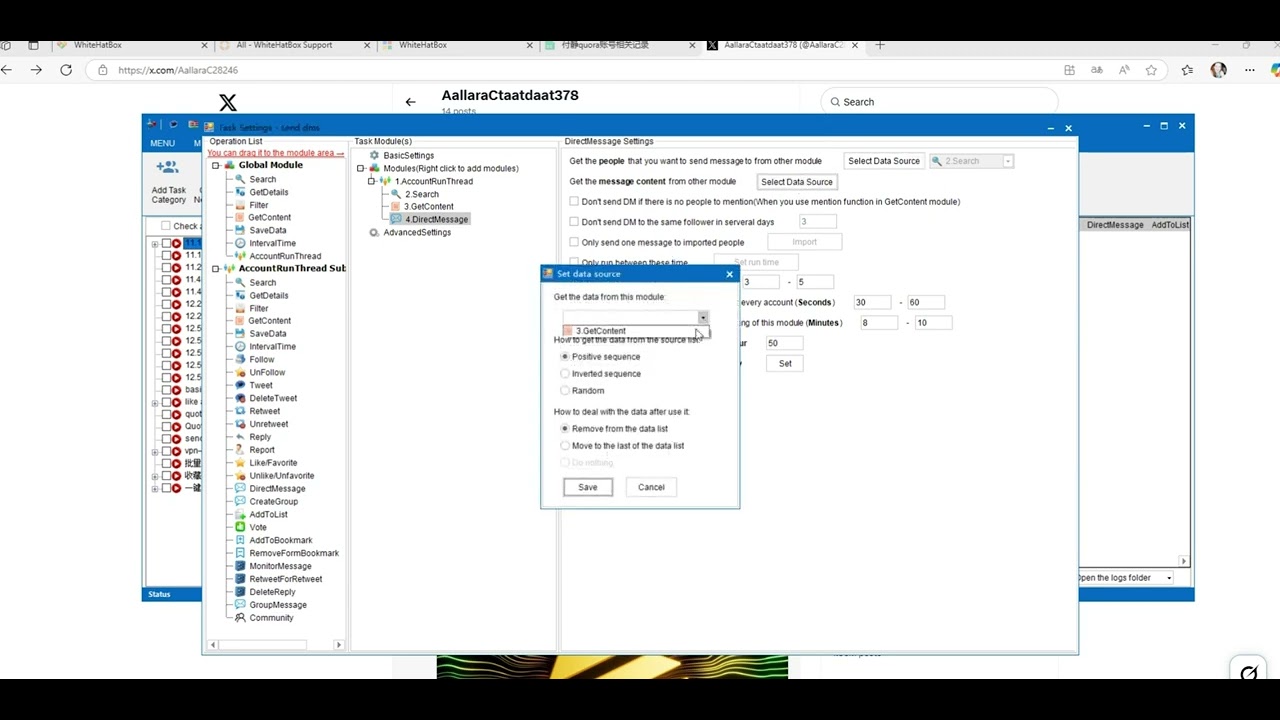Switch to the AallaraCtaatdaat378 browser tab
Screen dimensions: 1280x720
coord(784,45)
